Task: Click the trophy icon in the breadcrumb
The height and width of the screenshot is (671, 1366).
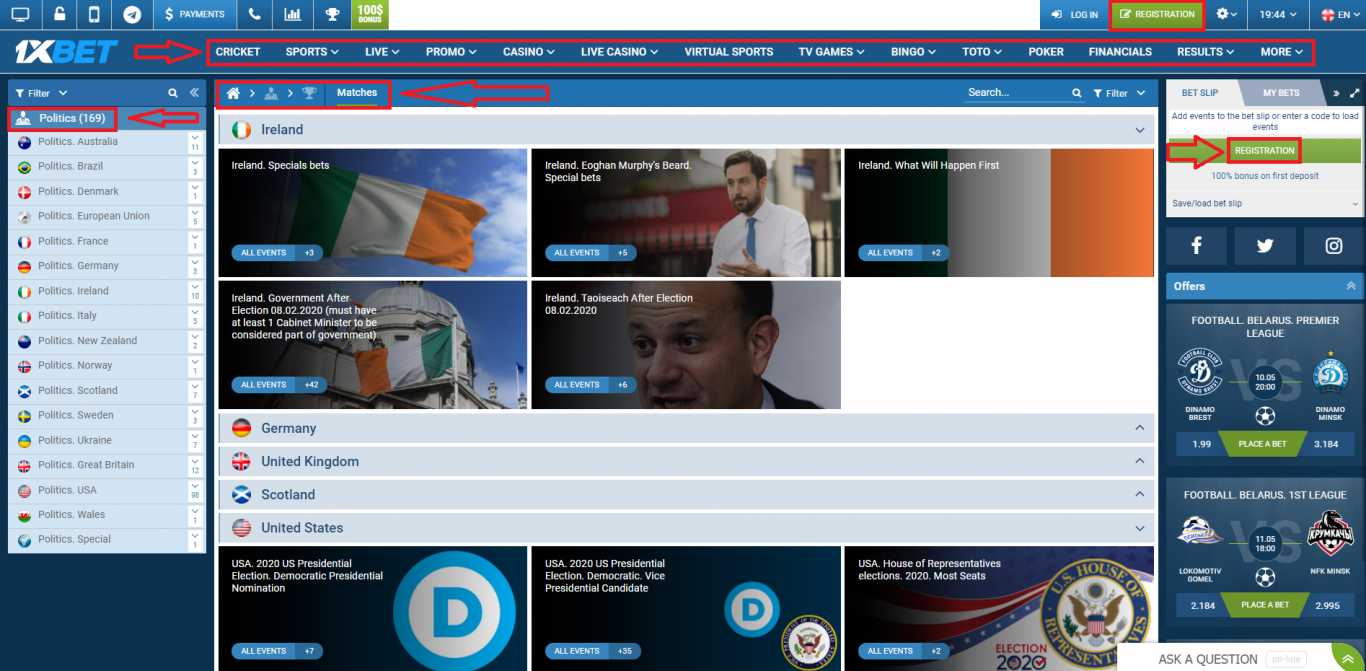Action: (x=309, y=93)
